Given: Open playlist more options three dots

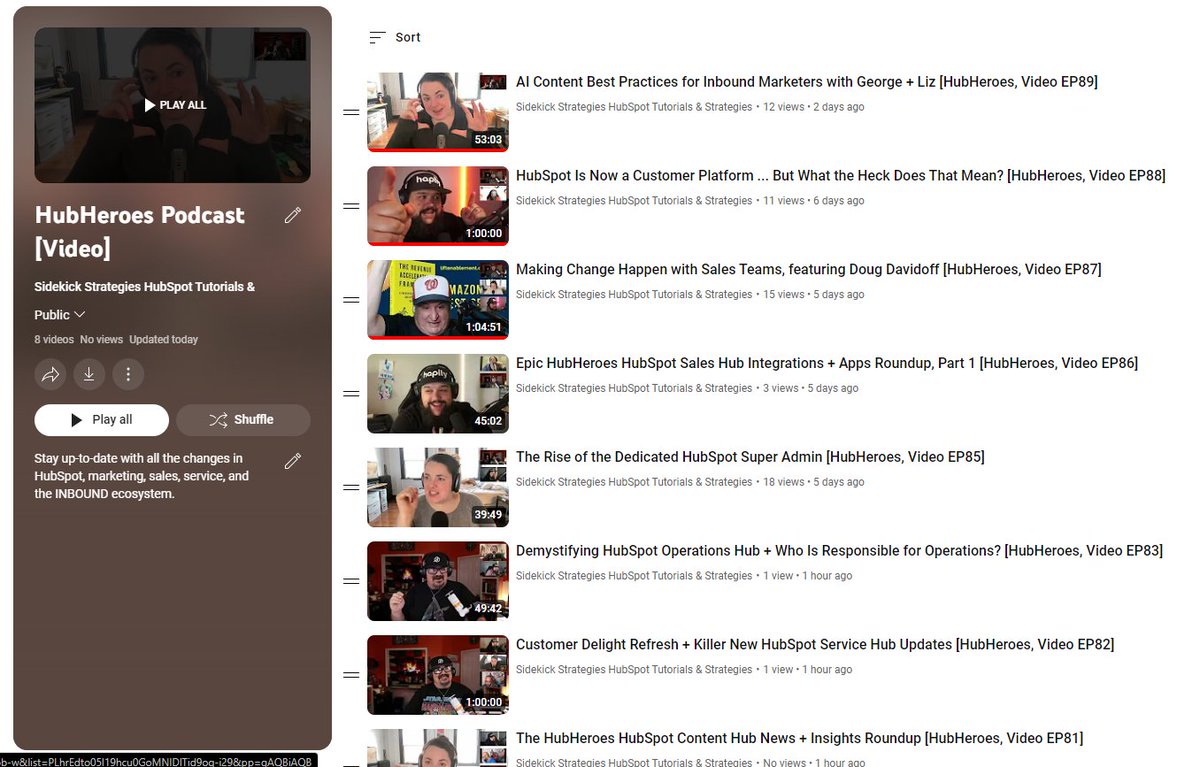Looking at the screenshot, I should coord(128,375).
